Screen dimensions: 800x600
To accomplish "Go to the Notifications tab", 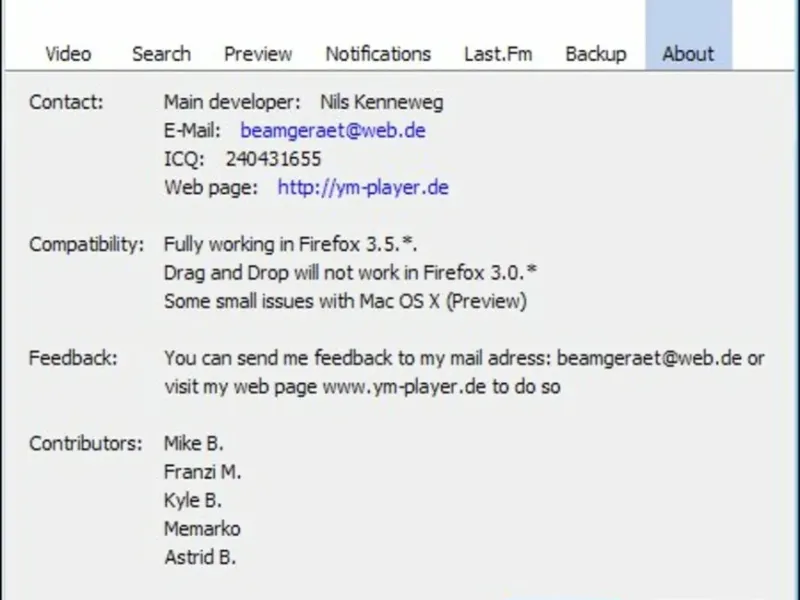I will (378, 54).
